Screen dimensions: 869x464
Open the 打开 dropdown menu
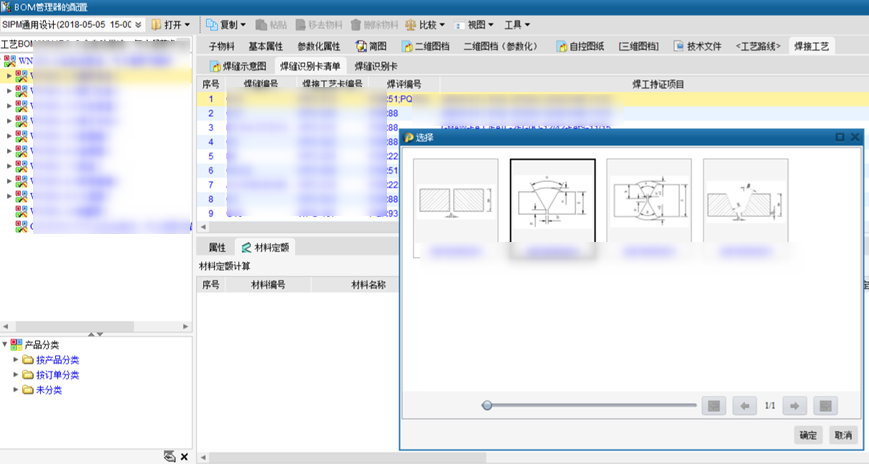click(172, 24)
